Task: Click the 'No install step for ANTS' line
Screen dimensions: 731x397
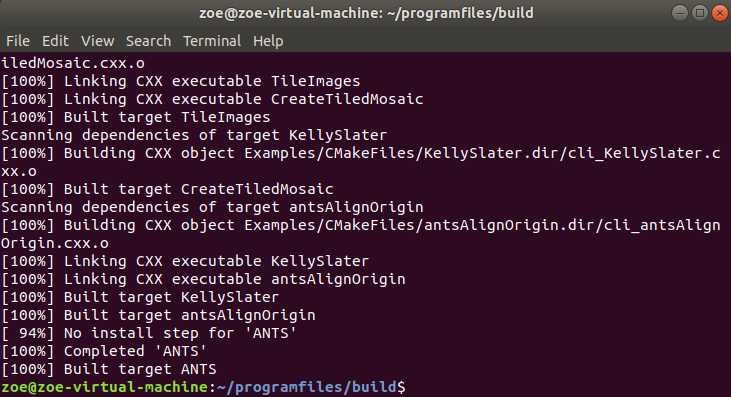Action: (149, 333)
